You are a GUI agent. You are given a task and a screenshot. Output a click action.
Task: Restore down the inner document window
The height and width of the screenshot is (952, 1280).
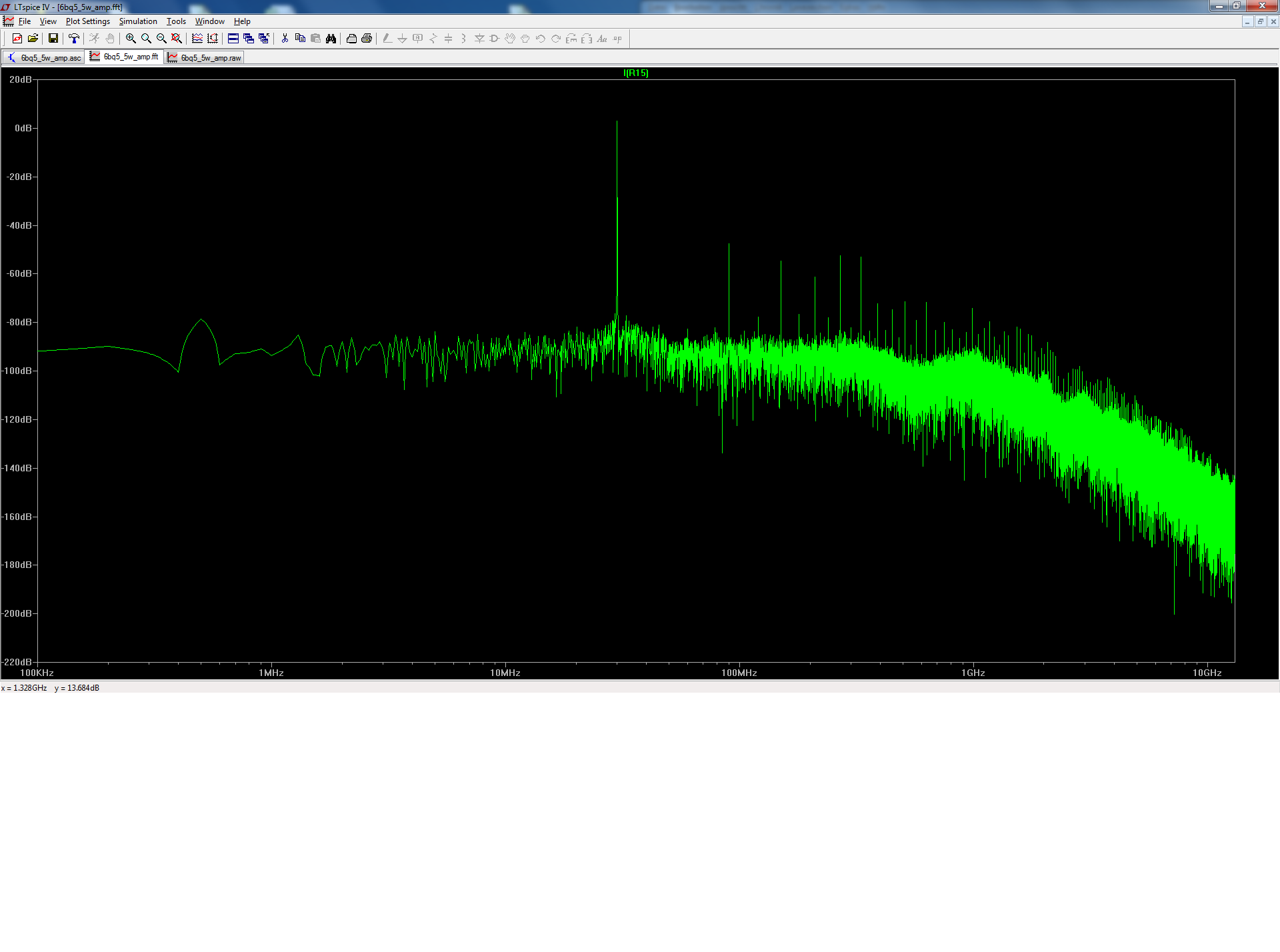pyautogui.click(x=1260, y=21)
